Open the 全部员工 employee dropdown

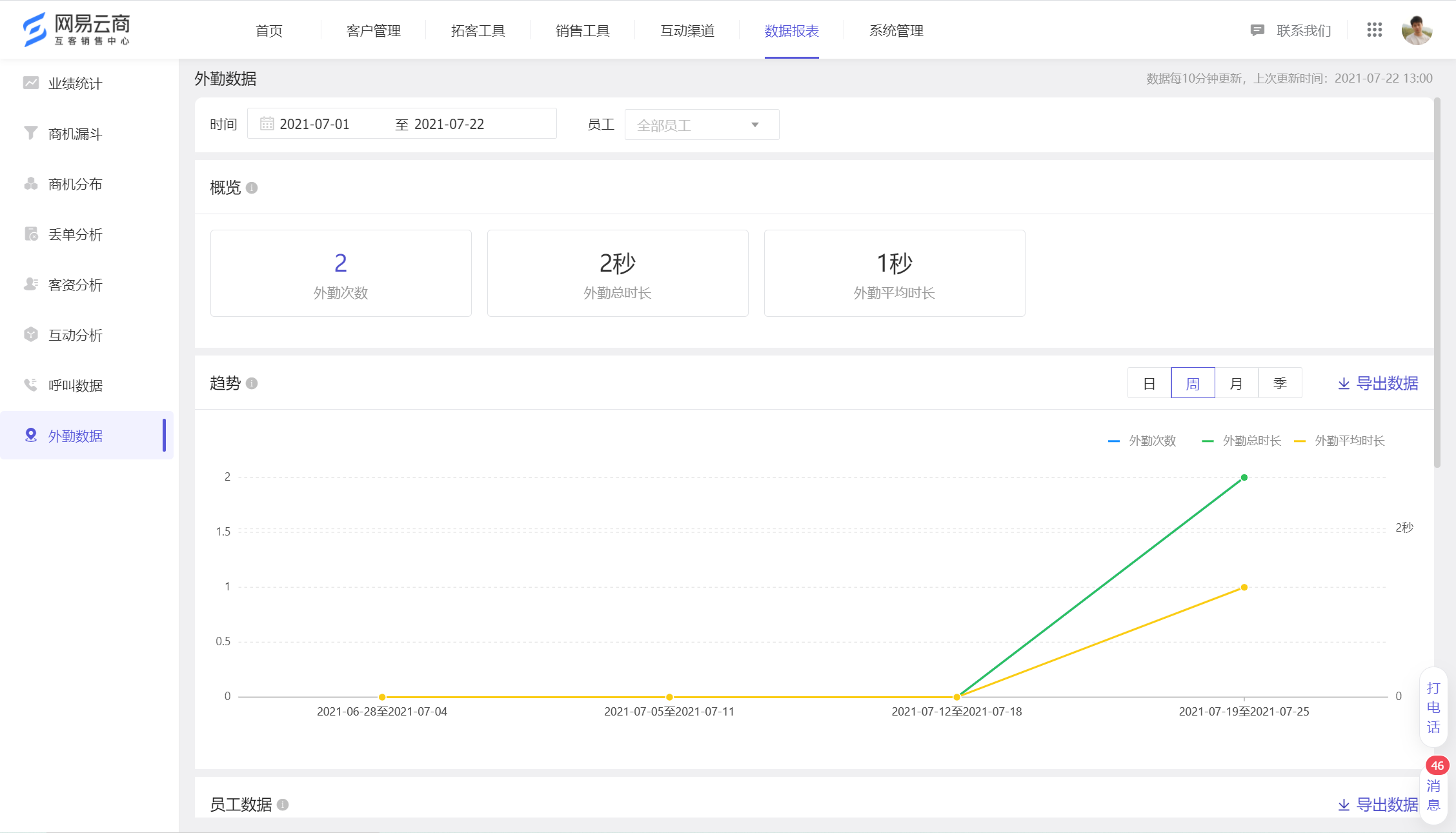click(702, 125)
